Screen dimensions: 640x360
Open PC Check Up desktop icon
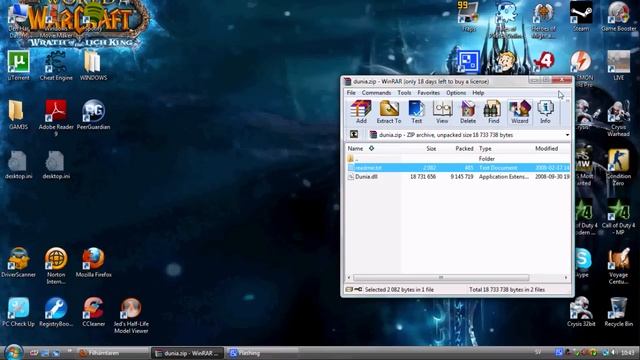point(18,312)
